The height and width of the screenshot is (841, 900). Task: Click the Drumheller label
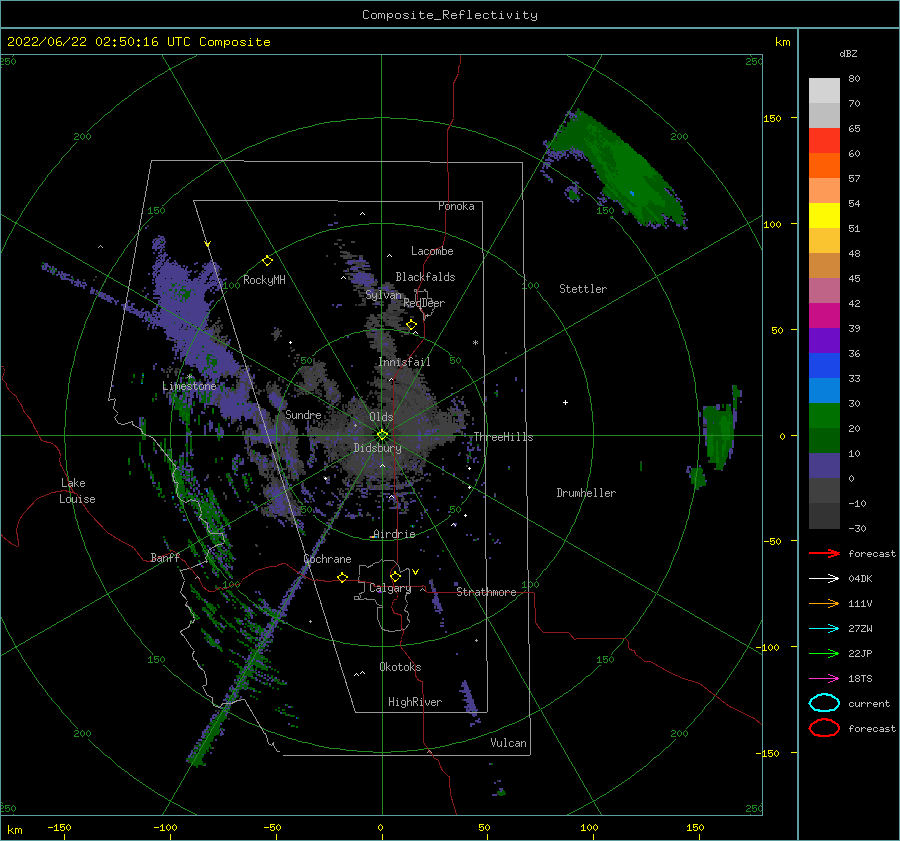(586, 493)
